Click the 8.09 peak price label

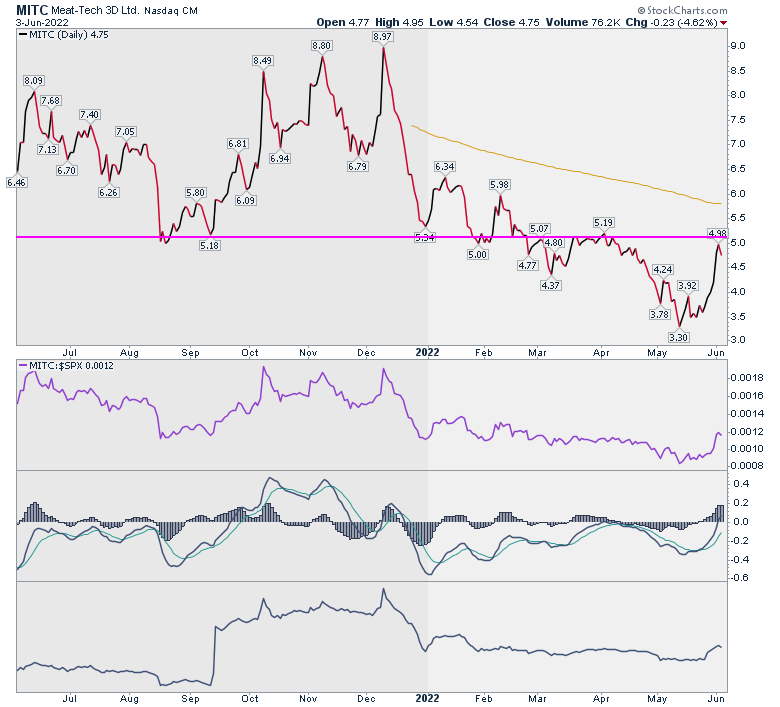[x=33, y=81]
